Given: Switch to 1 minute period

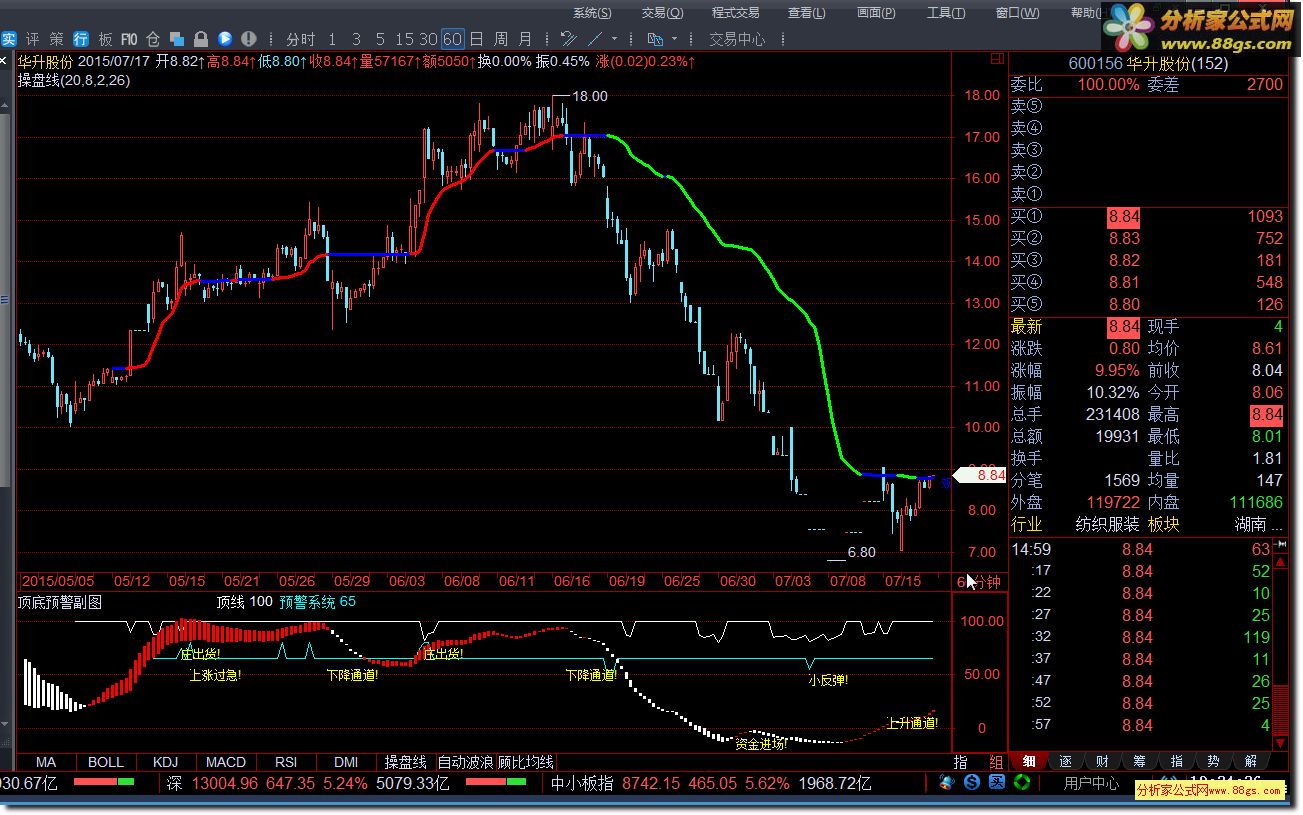Looking at the screenshot, I should pyautogui.click(x=332, y=39).
